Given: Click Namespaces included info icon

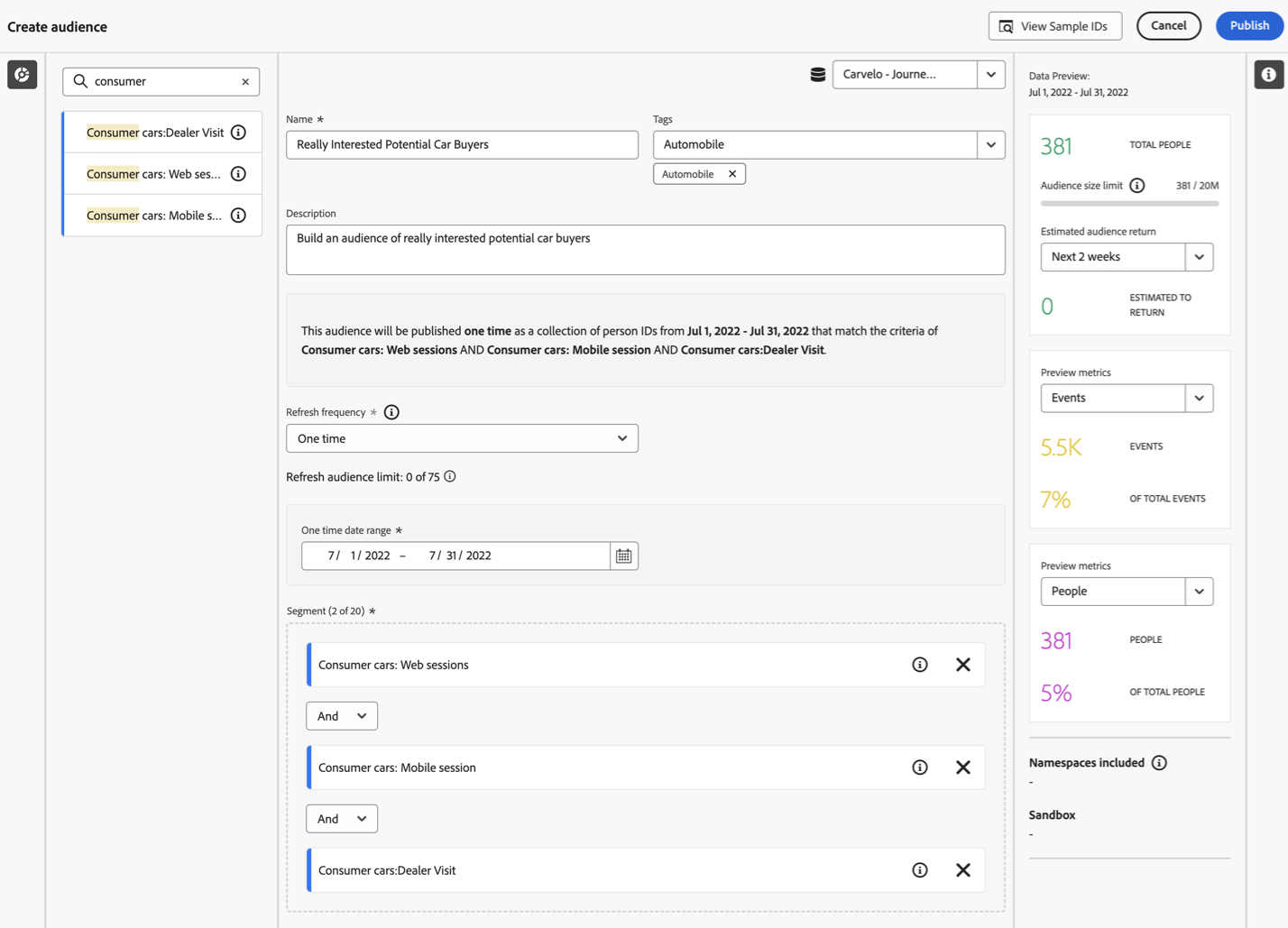Looking at the screenshot, I should click(x=1159, y=763).
